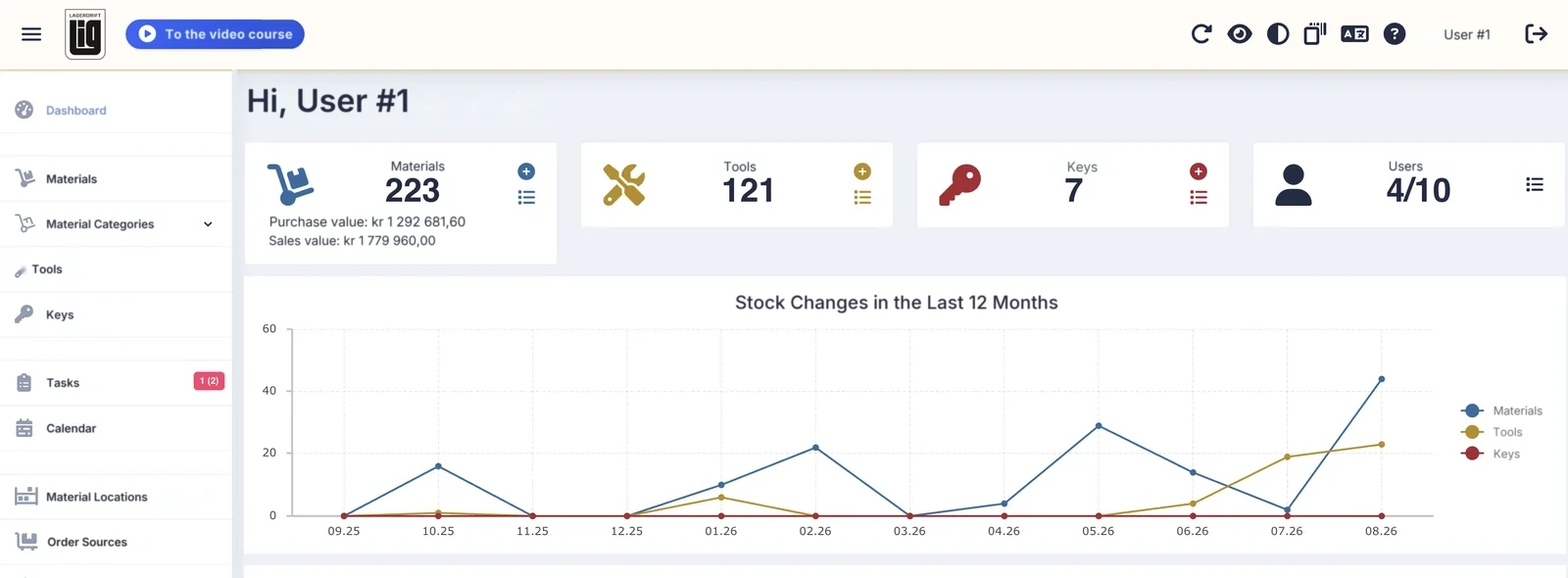The height and width of the screenshot is (578, 1568).
Task: Expand the Material Categories chevron
Action: click(x=208, y=224)
